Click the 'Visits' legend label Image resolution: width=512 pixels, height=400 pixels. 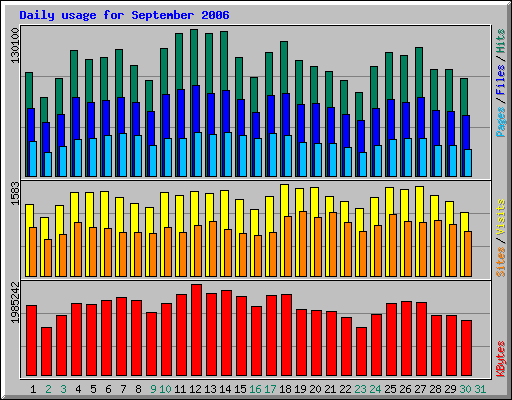[500, 217]
